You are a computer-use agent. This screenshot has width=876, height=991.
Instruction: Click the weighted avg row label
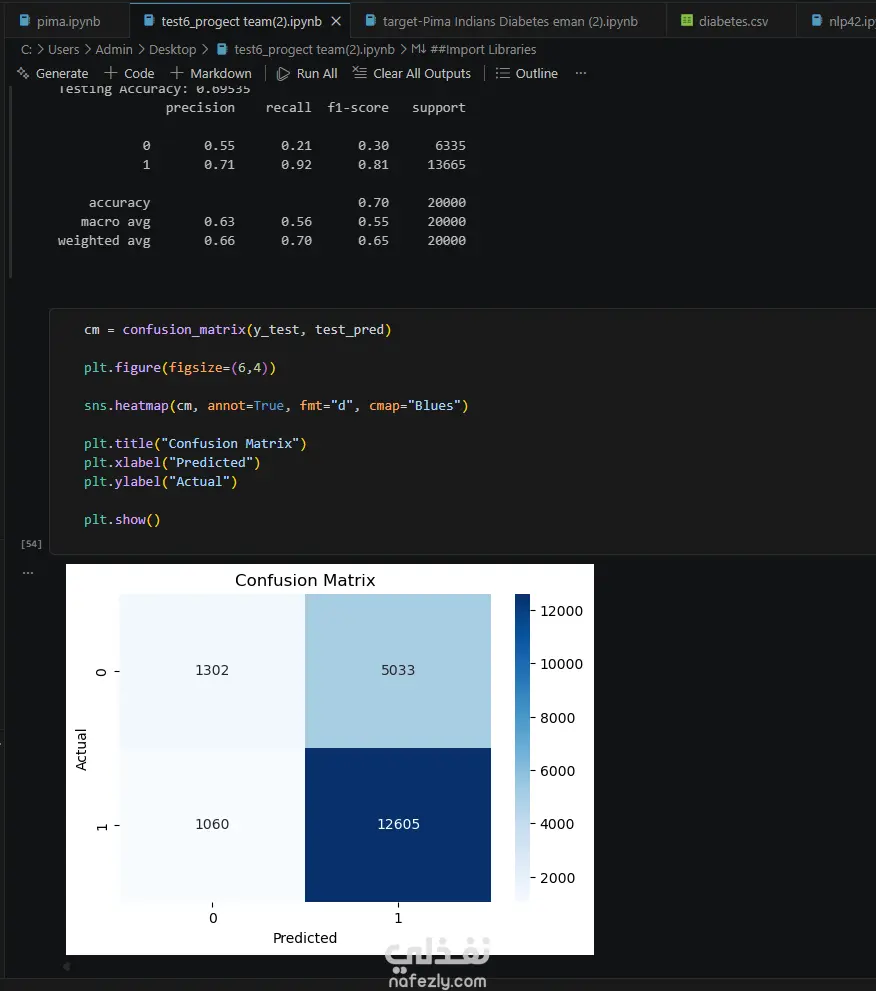click(x=104, y=241)
